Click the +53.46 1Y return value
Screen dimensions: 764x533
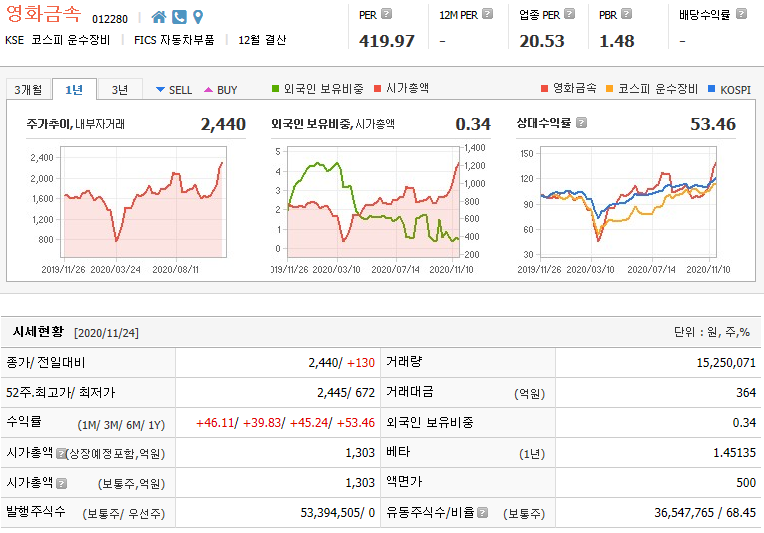[x=356, y=422]
